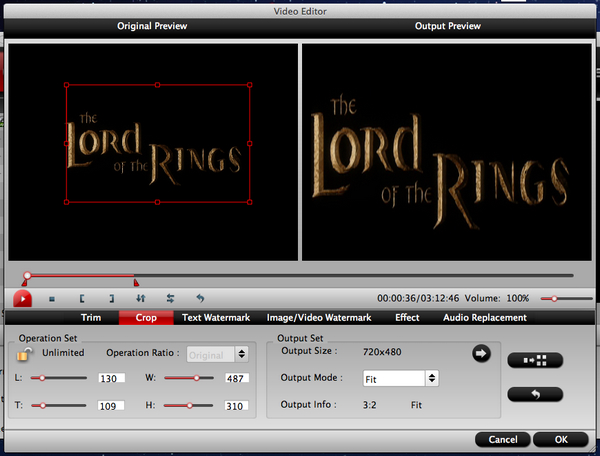Click the bottom-right crop box handle
The image size is (600, 456).
coord(249,202)
